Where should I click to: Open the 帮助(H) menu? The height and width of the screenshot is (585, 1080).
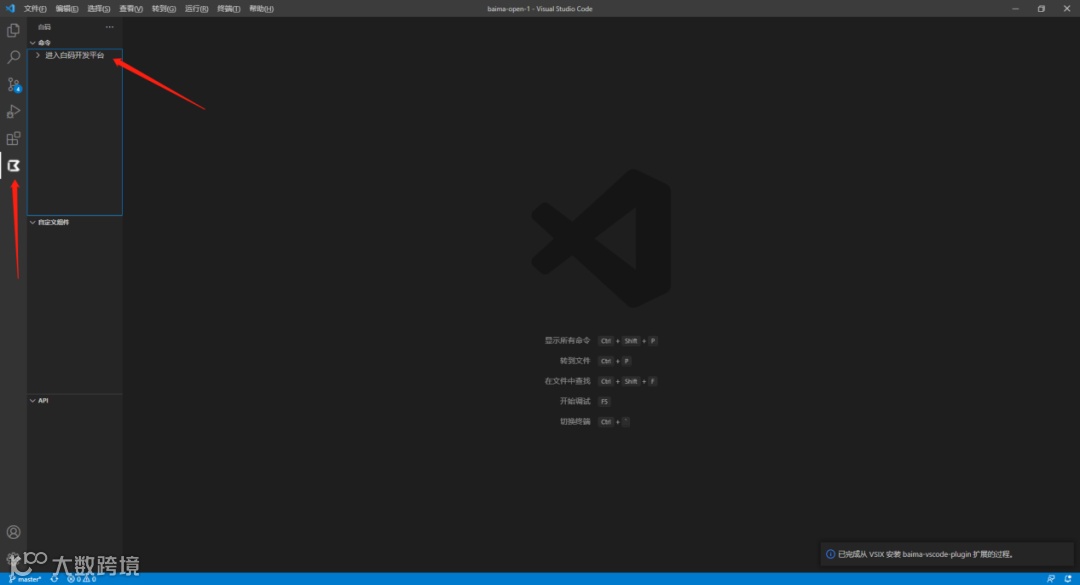(261, 9)
